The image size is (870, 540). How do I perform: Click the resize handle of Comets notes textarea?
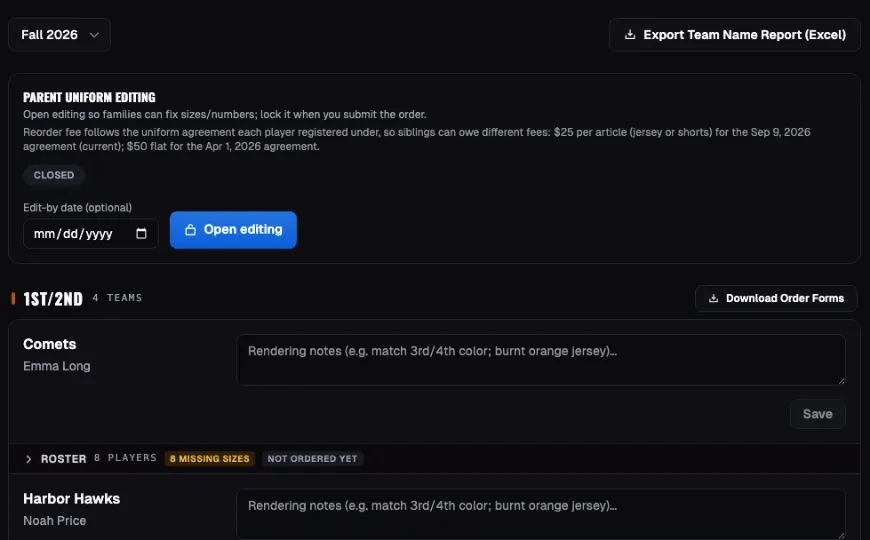coord(841,380)
